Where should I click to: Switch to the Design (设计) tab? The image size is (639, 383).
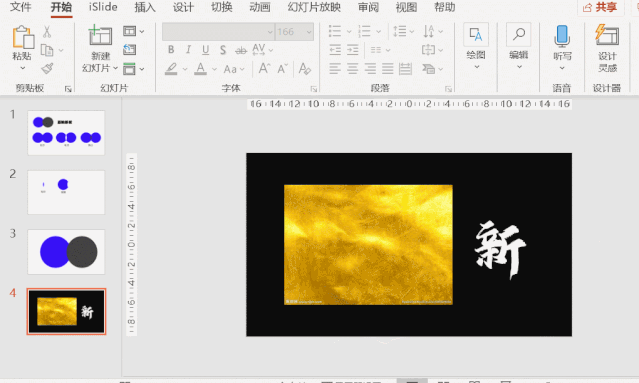click(183, 7)
